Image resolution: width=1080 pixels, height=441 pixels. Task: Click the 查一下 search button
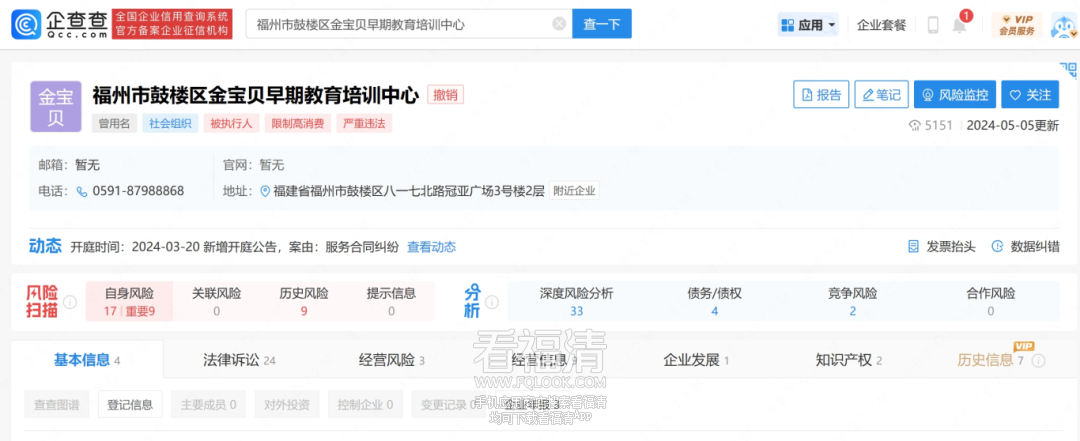[602, 24]
